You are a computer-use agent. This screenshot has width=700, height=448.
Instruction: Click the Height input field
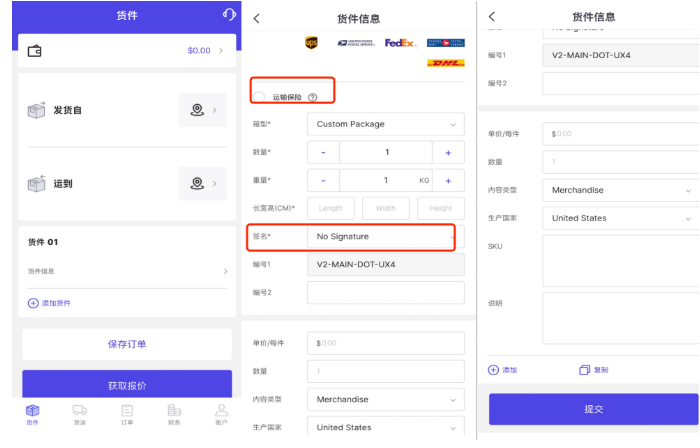pos(441,208)
